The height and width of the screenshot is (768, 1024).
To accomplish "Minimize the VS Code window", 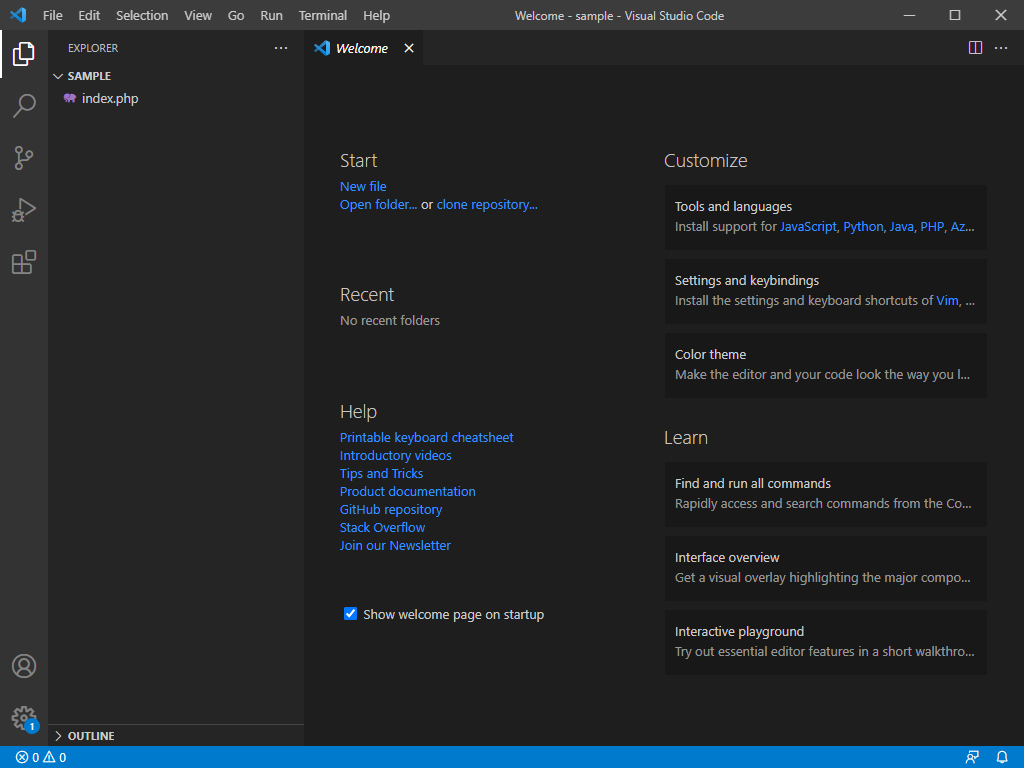I will pos(909,15).
